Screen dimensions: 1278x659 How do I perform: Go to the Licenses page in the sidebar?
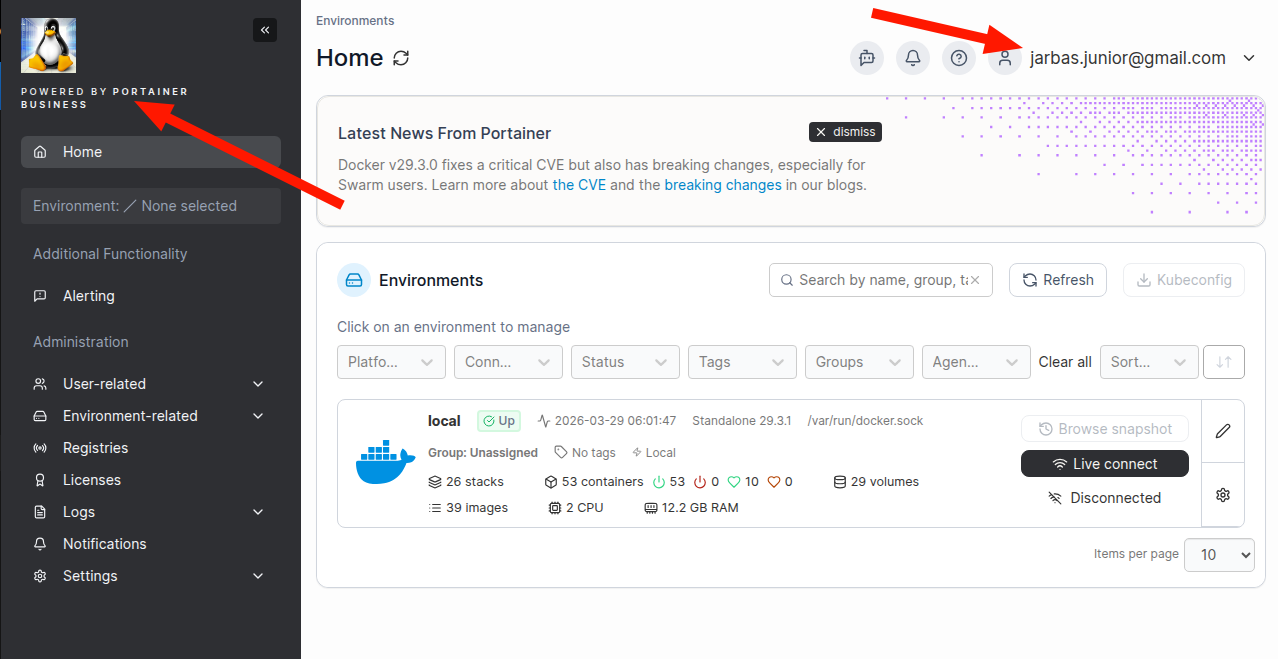click(x=90, y=479)
